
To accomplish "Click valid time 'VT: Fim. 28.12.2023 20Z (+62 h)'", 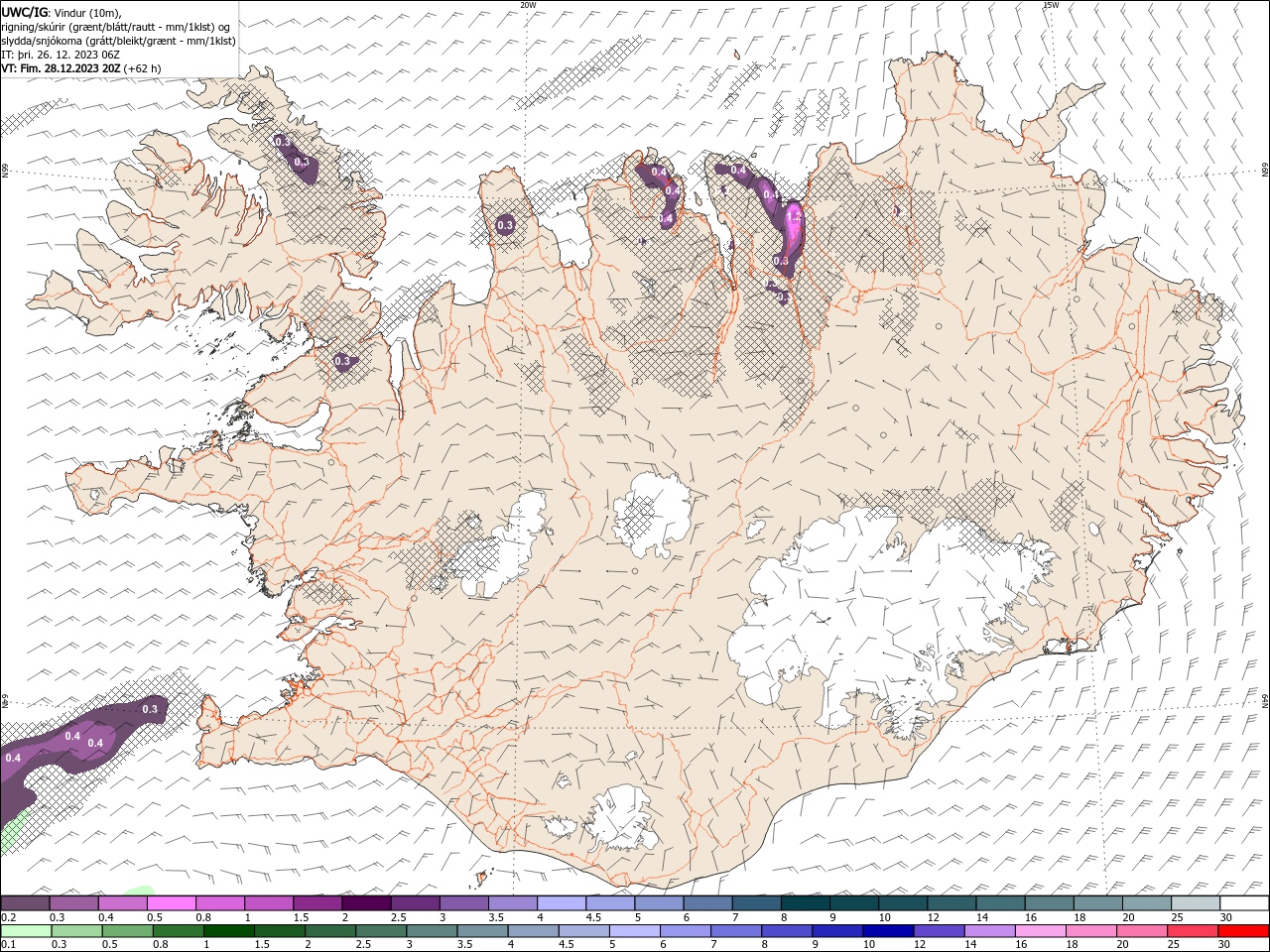I will [x=81, y=68].
